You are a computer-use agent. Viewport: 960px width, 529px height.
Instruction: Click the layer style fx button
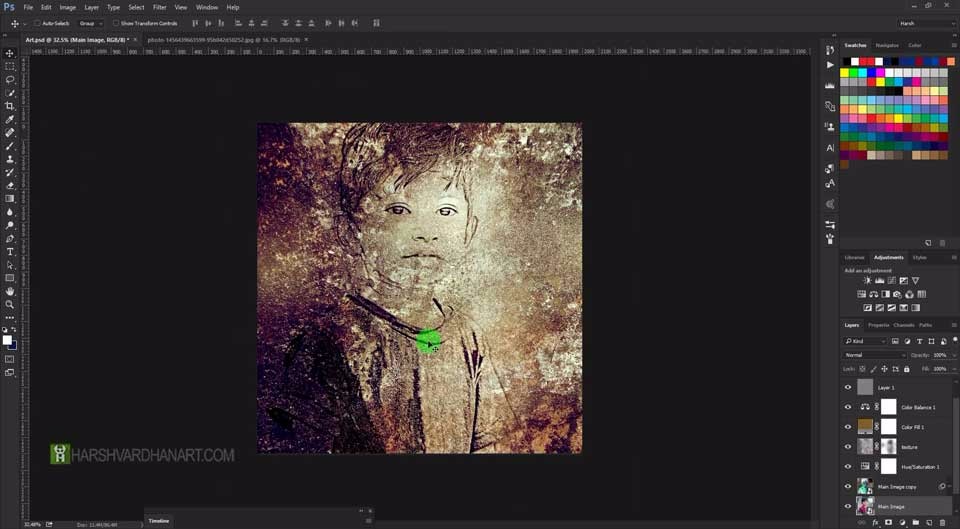pos(877,523)
